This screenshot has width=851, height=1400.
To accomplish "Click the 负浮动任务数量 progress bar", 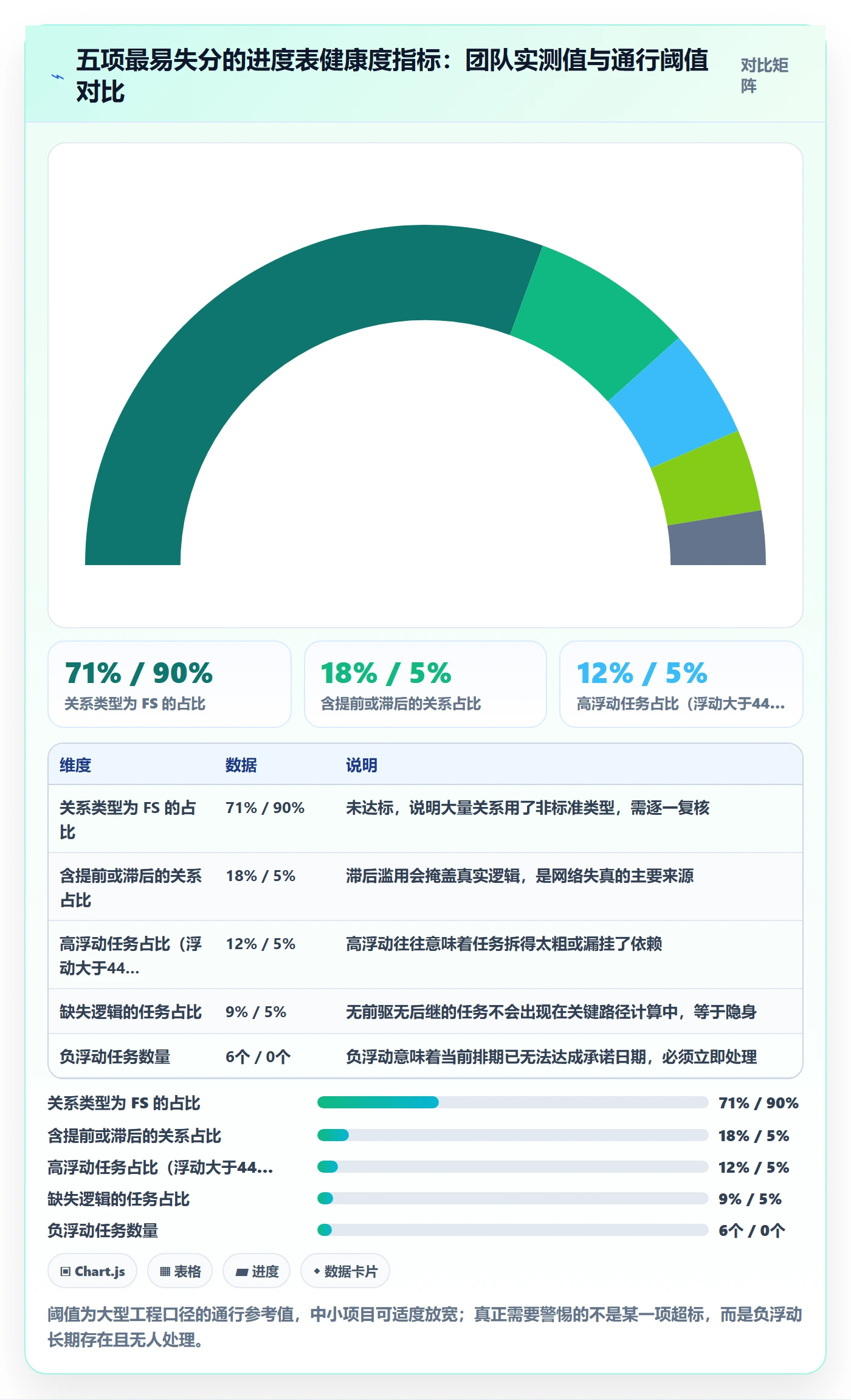I will click(x=512, y=1230).
